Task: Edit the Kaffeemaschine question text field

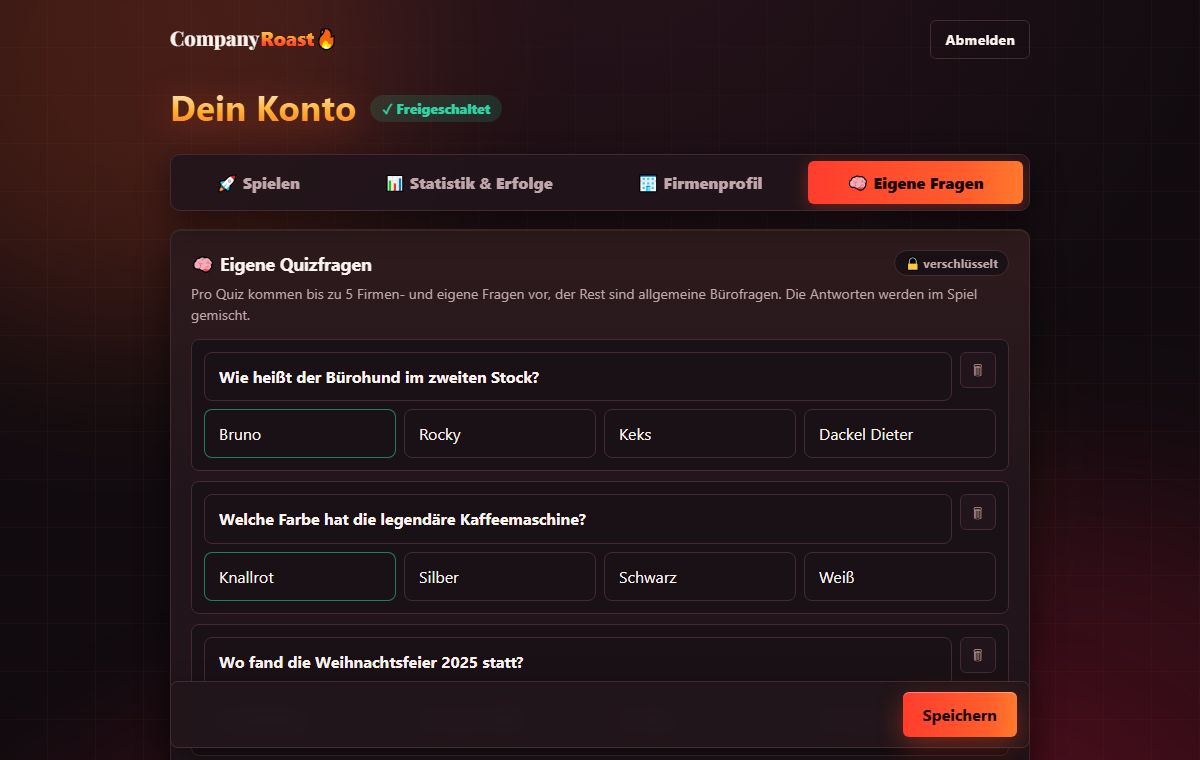Action: (x=578, y=520)
